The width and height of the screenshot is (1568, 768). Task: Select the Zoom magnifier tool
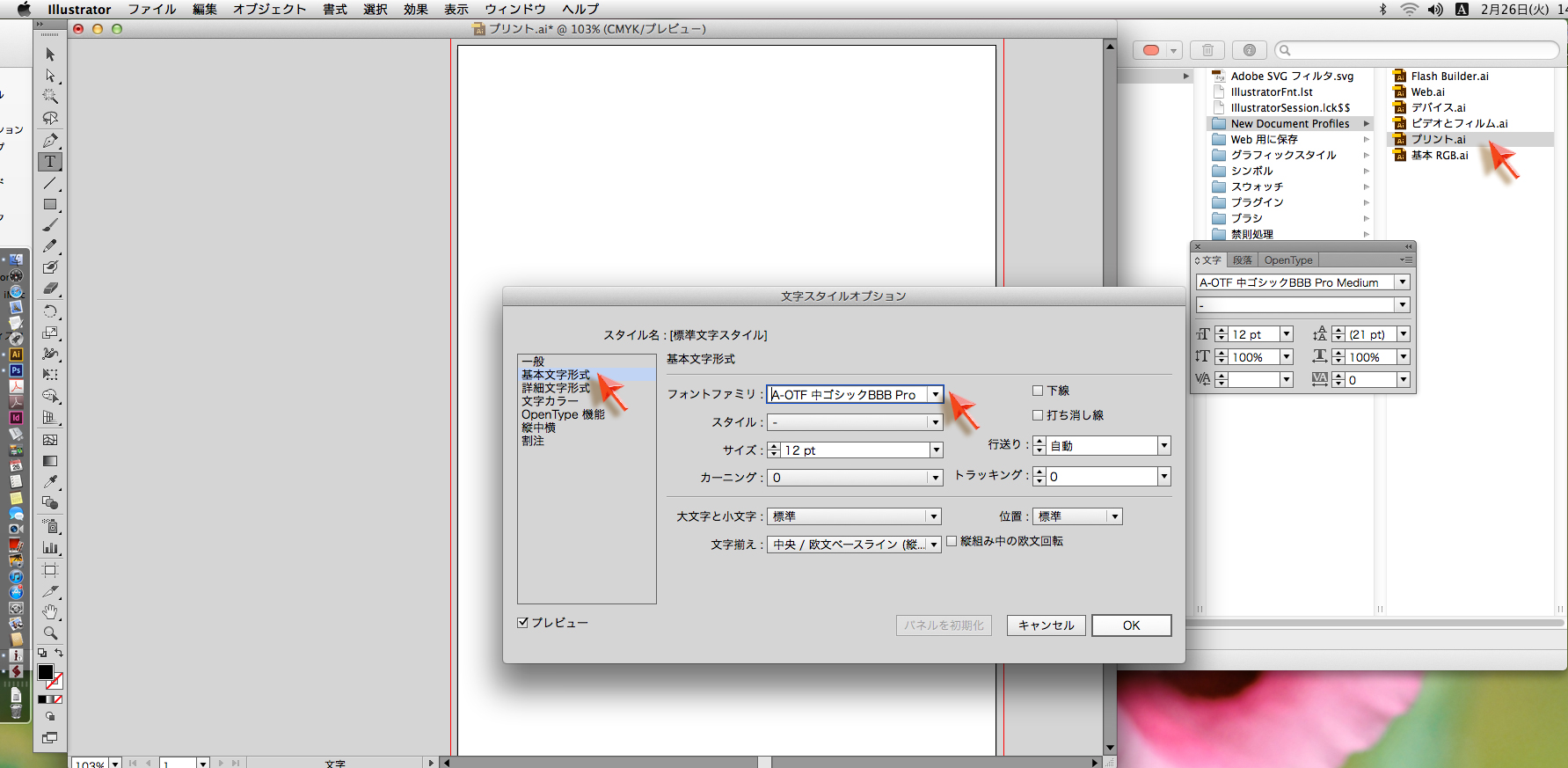tap(50, 633)
